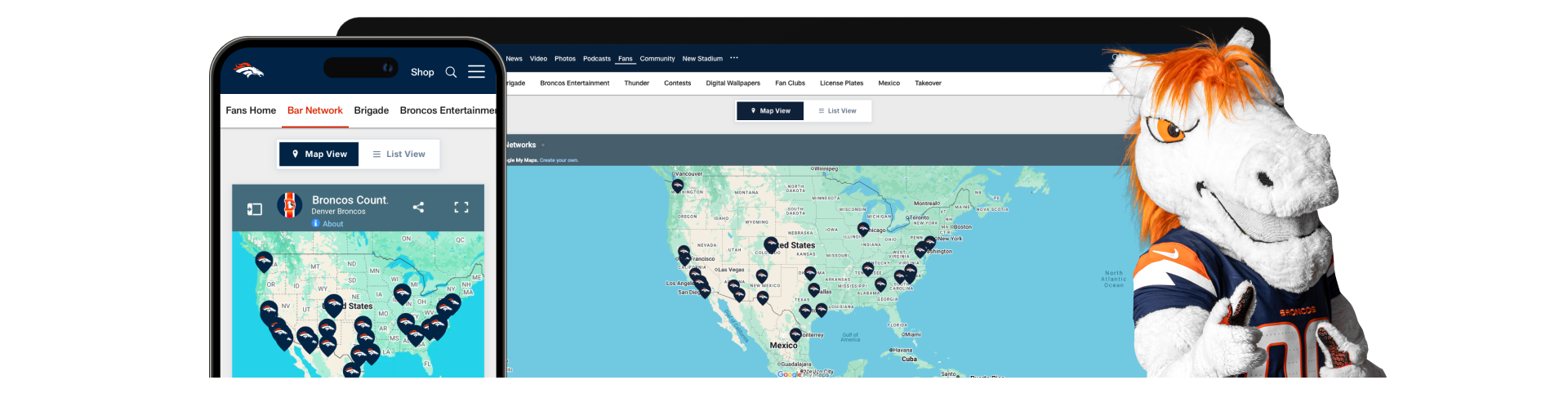Click the Oklahoma pin on tablet map
The height and width of the screenshot is (407, 1568).
pos(810,273)
